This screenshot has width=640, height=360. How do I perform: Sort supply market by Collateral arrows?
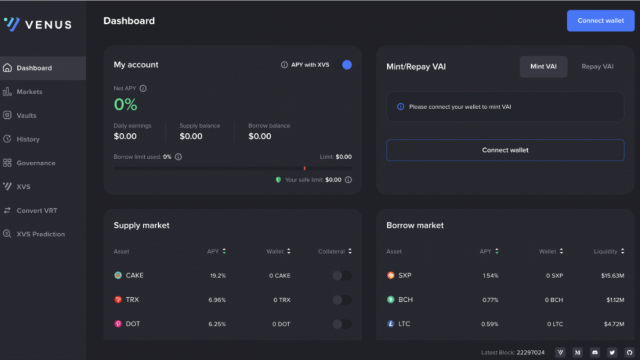350,251
